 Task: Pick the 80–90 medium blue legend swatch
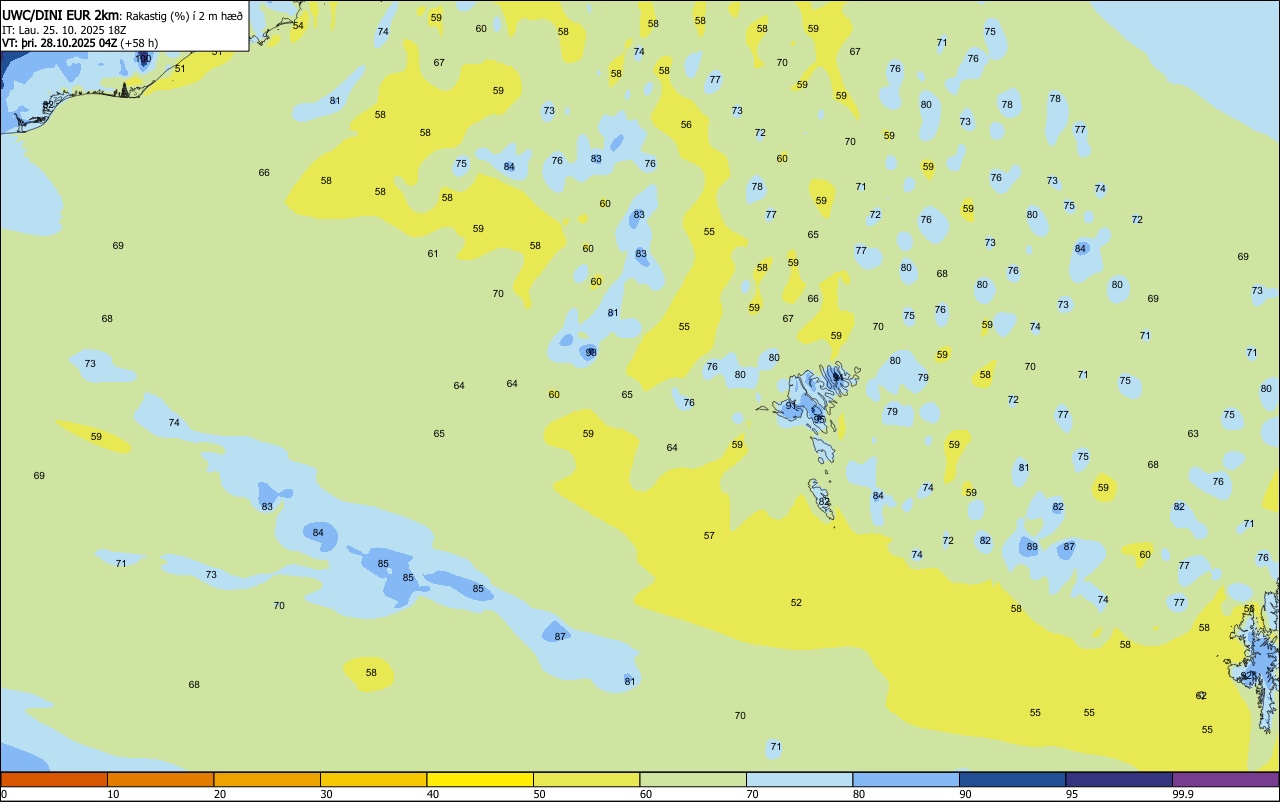(906, 779)
